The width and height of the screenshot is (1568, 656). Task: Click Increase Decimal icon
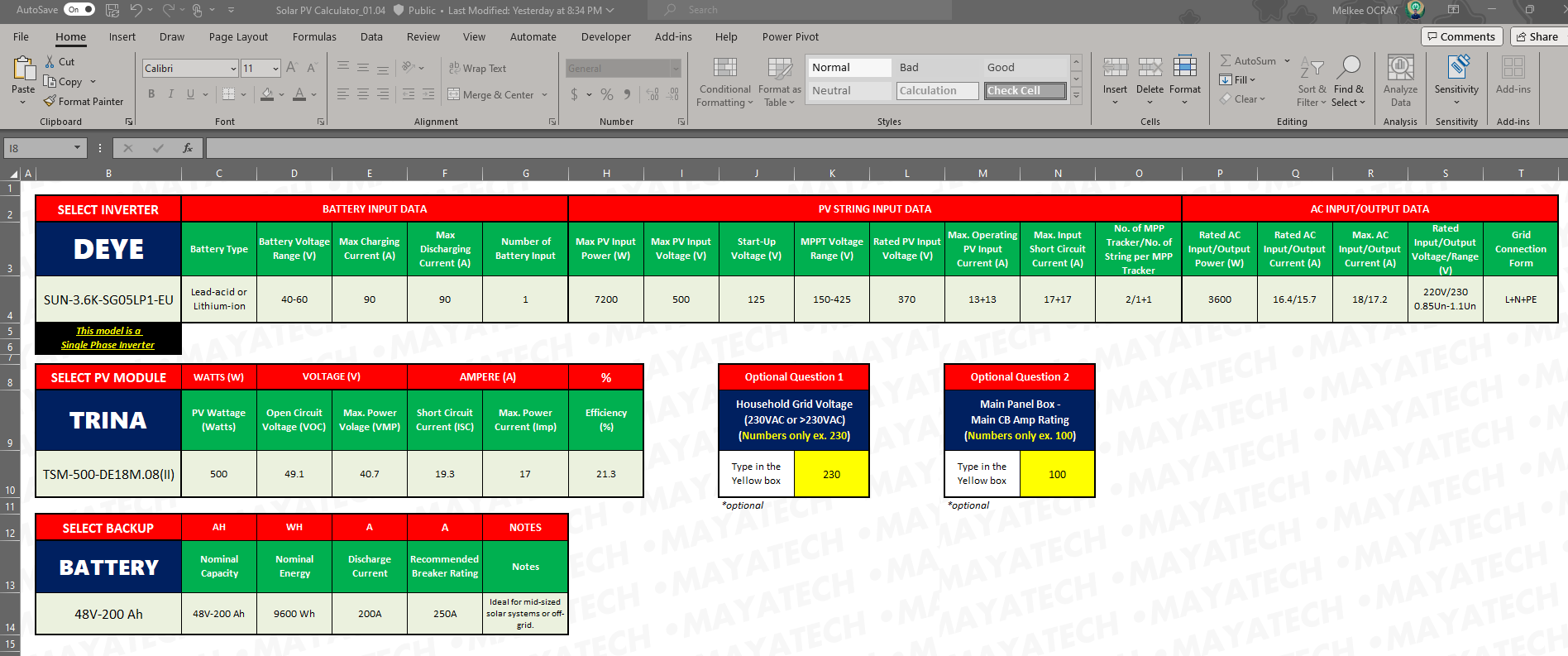(653, 94)
